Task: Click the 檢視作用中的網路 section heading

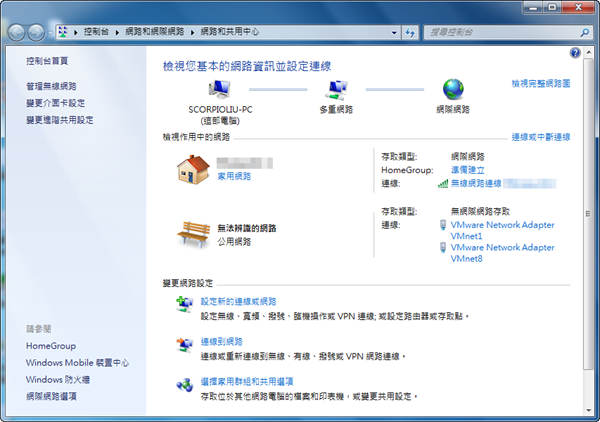Action: click(x=196, y=137)
